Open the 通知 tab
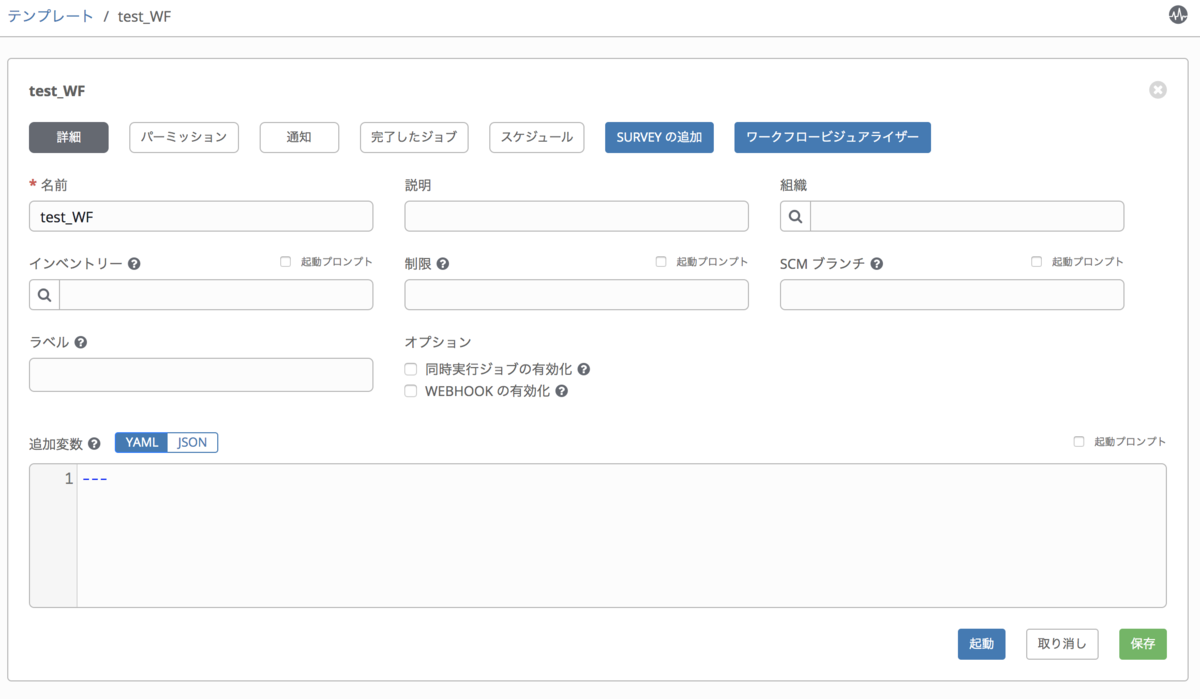The height and width of the screenshot is (699, 1200). [299, 137]
